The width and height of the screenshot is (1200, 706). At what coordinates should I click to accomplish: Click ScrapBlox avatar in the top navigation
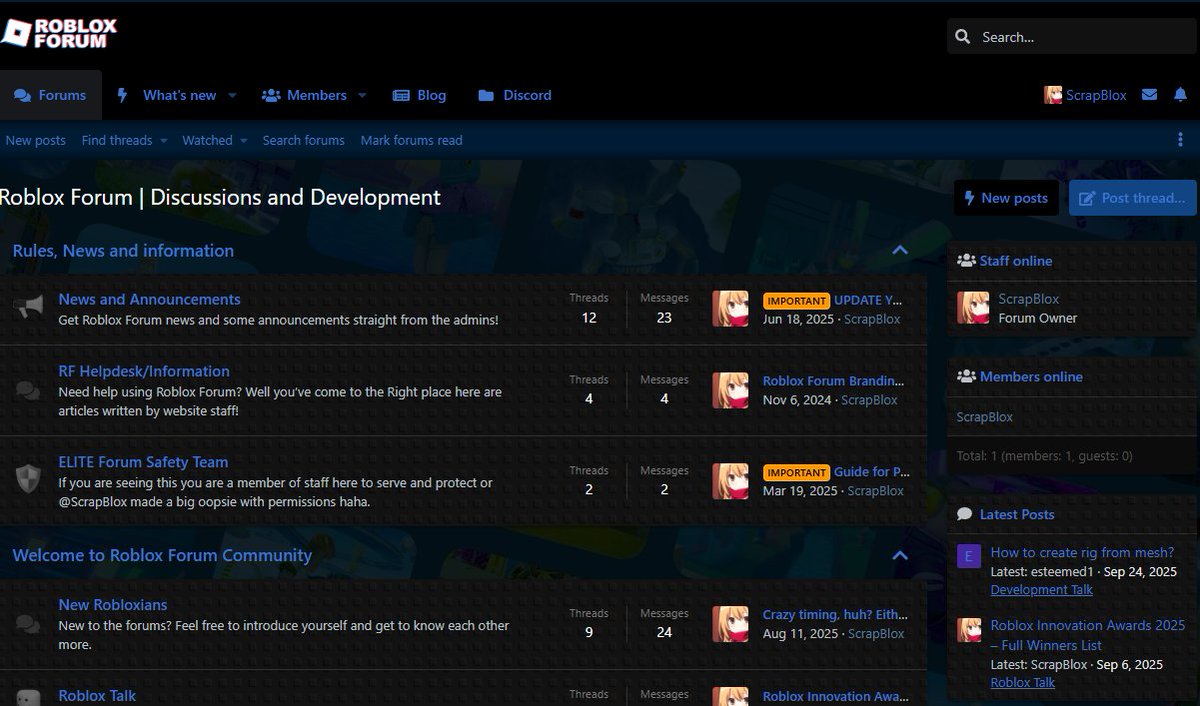coord(1053,95)
